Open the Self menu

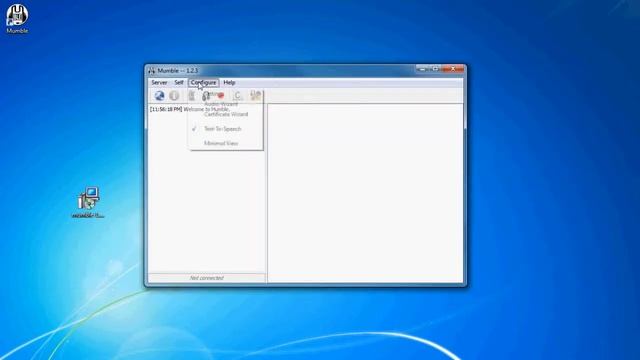click(179, 82)
